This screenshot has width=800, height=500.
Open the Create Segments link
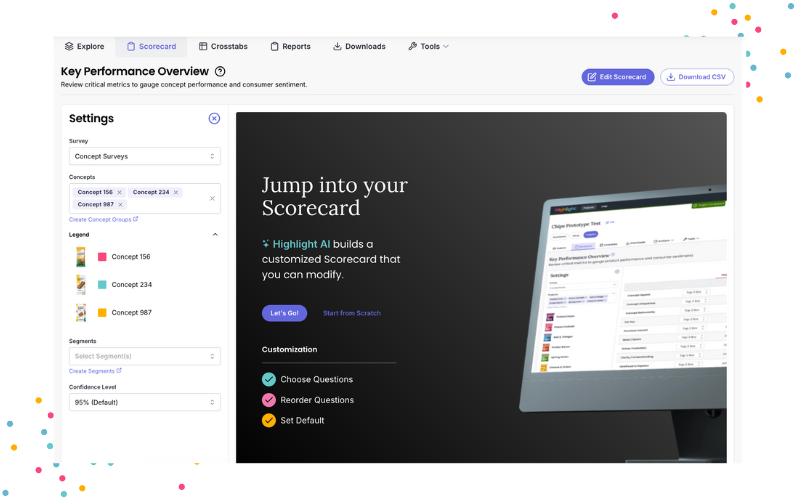(95, 371)
